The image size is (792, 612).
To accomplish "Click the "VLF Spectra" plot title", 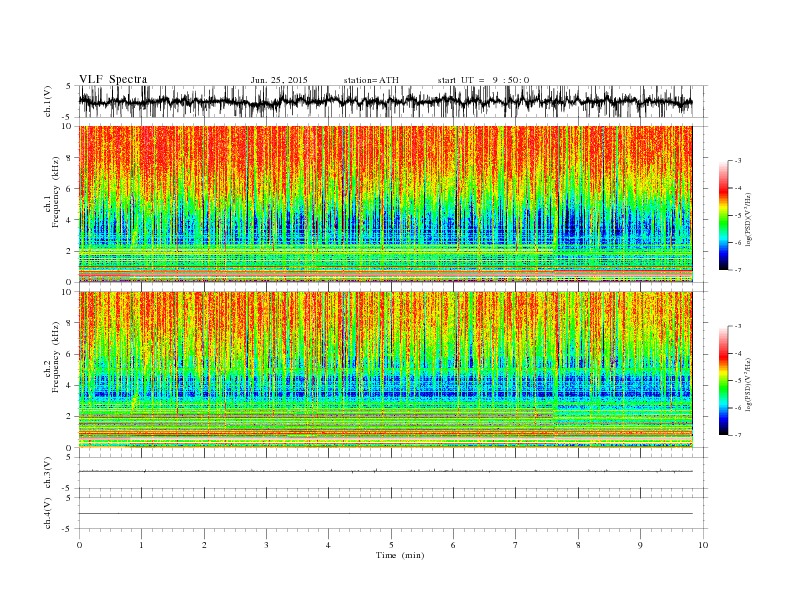I will coord(113,79).
